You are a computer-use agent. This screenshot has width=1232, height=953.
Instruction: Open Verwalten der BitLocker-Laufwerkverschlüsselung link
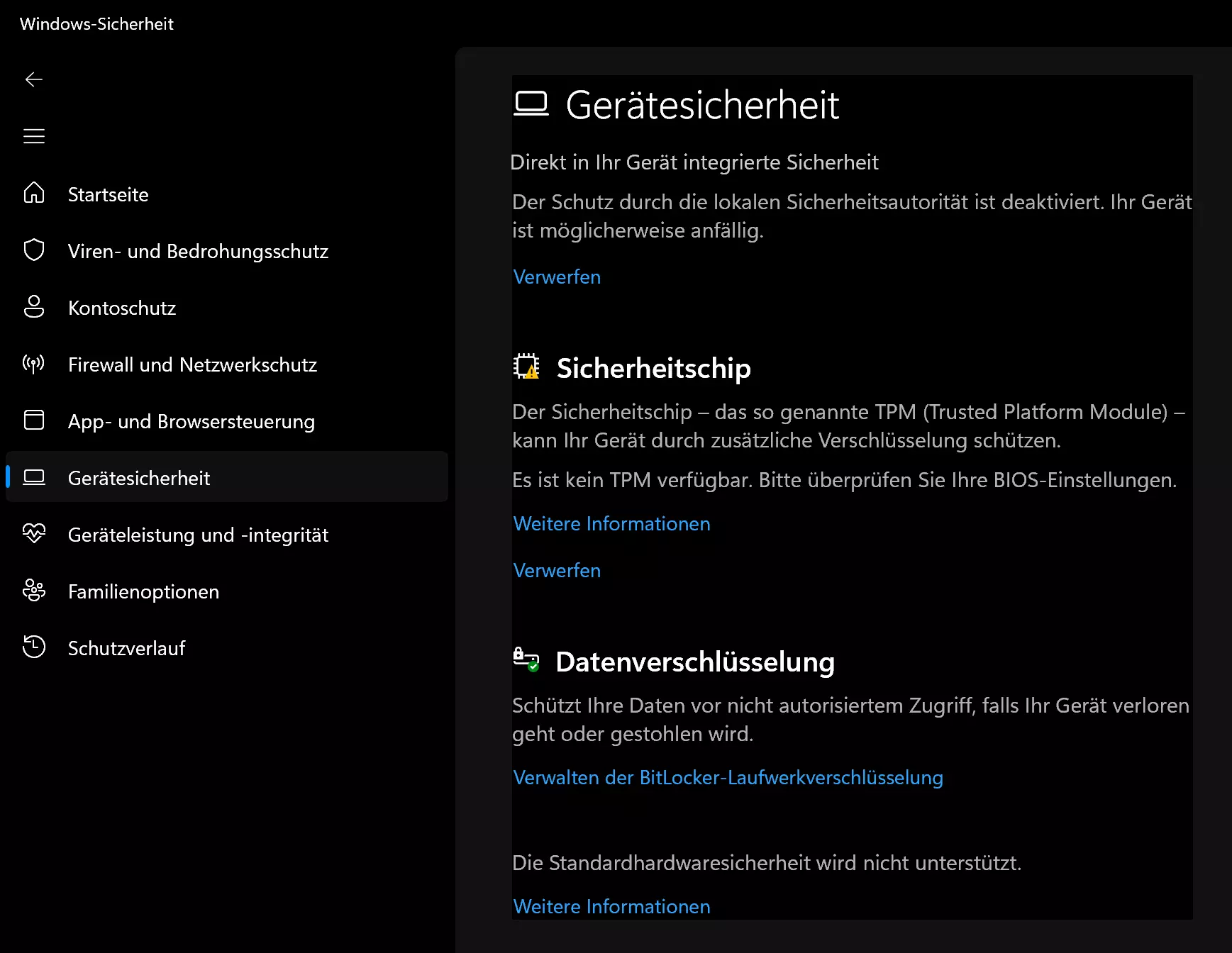click(728, 777)
